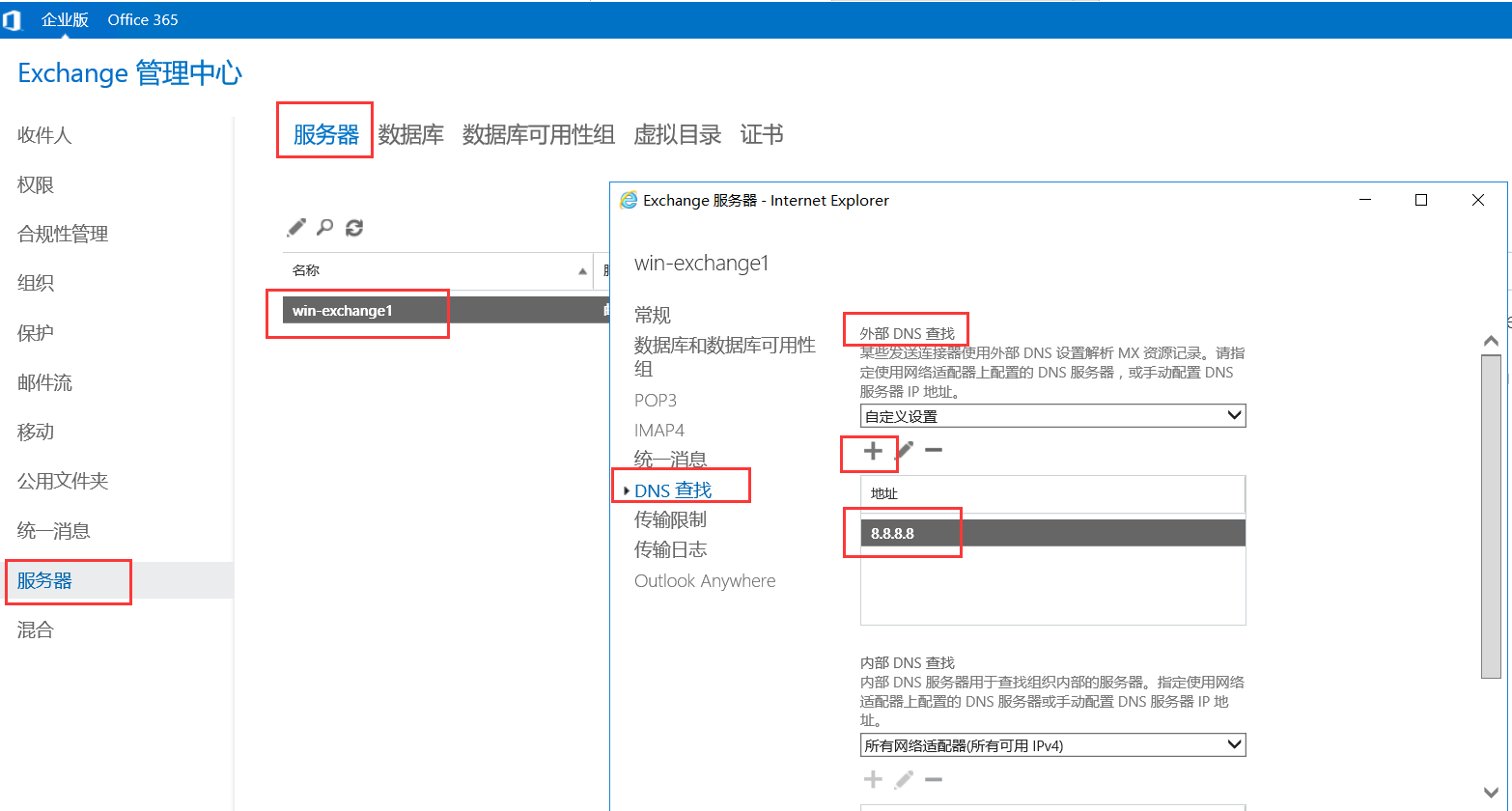Open the 外部 DNS 查找 自定义设置 dropdown

point(1051,414)
